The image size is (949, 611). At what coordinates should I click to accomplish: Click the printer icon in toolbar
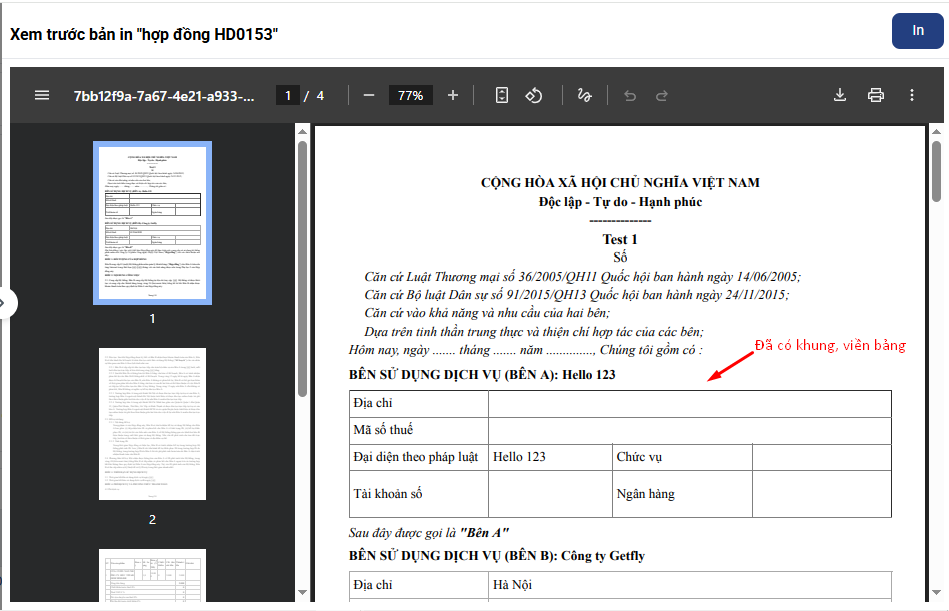point(876,95)
